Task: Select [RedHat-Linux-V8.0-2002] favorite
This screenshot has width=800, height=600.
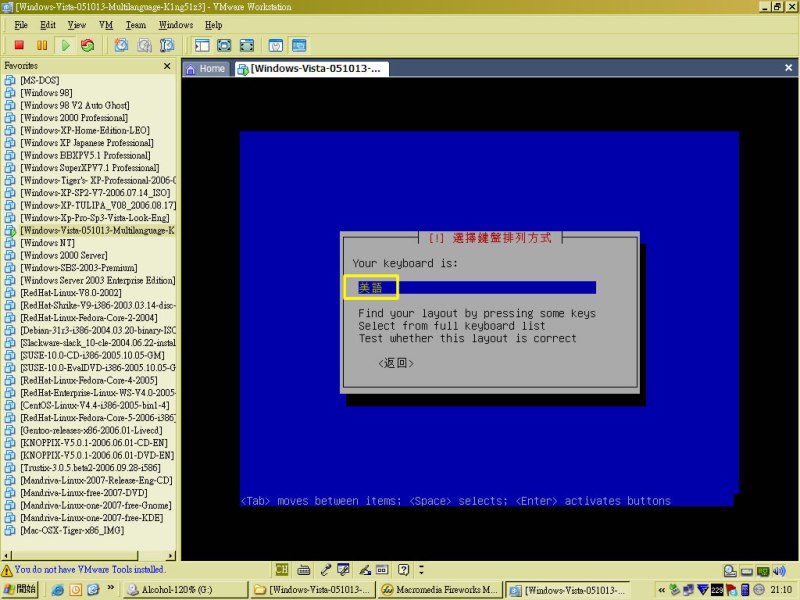Action: (x=71, y=292)
